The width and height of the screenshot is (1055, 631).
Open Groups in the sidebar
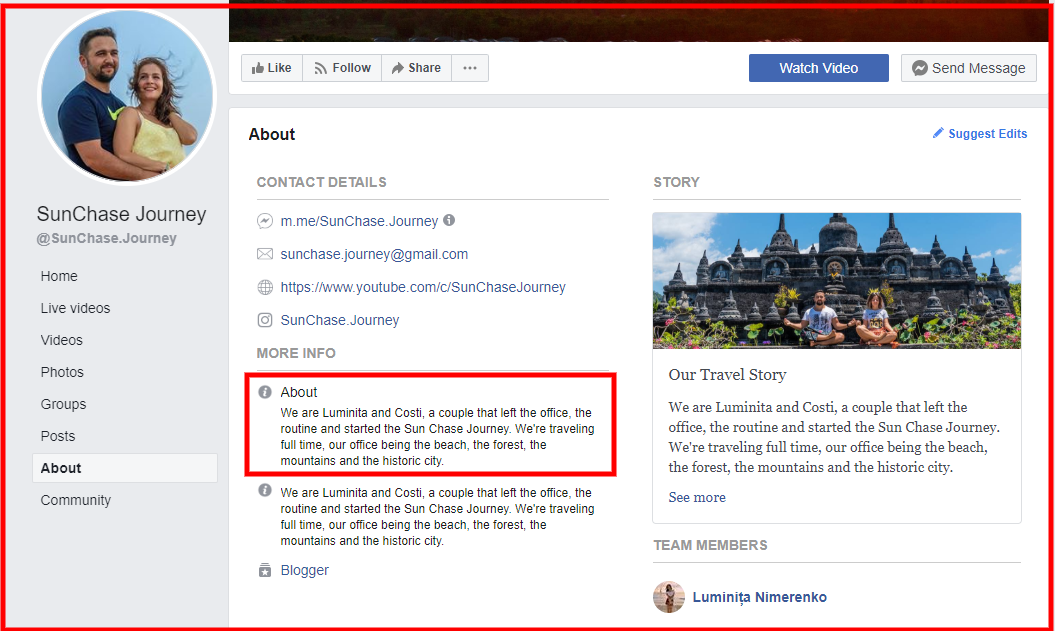(x=63, y=404)
